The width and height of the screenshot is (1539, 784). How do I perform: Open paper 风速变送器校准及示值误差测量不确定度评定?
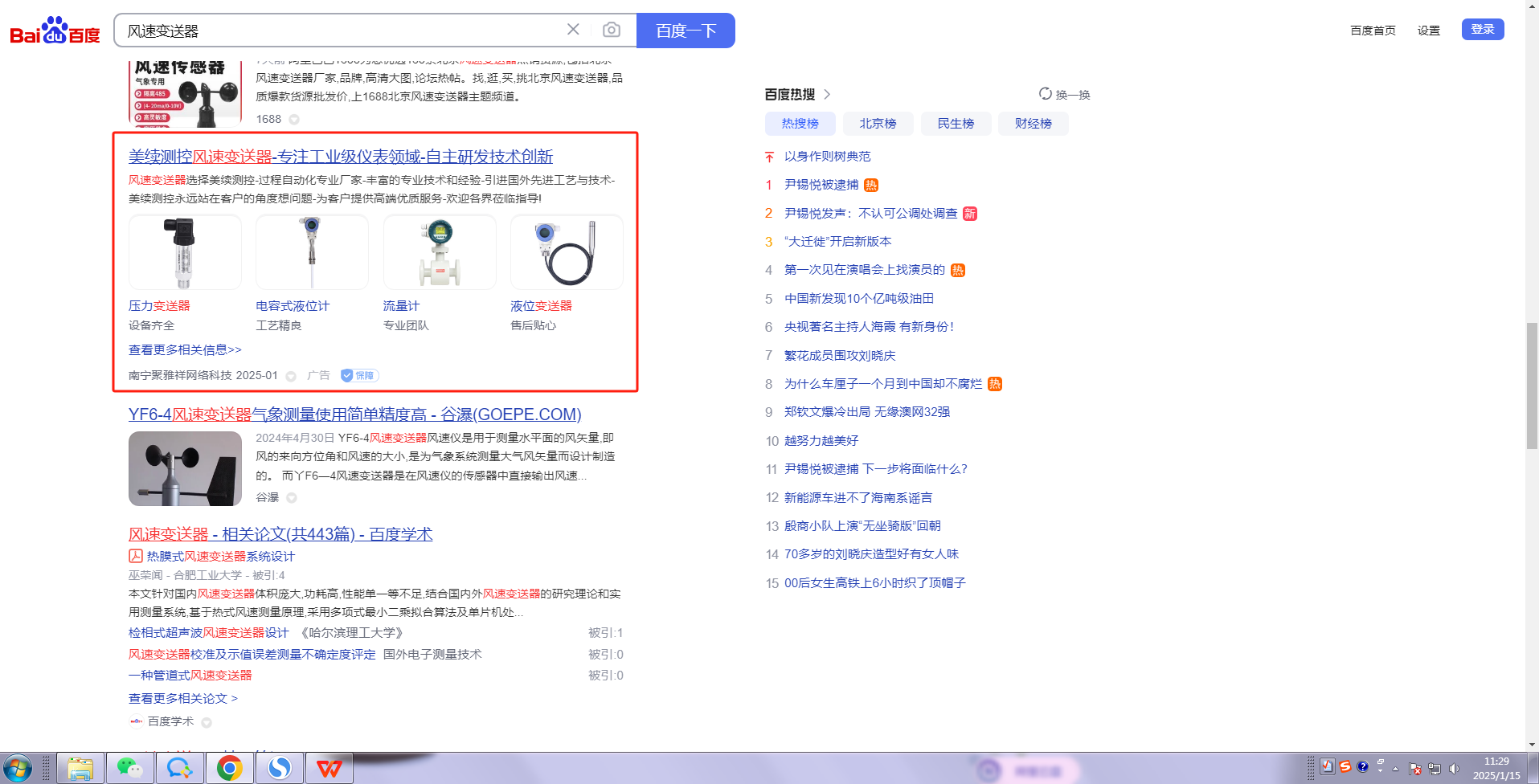tap(252, 655)
